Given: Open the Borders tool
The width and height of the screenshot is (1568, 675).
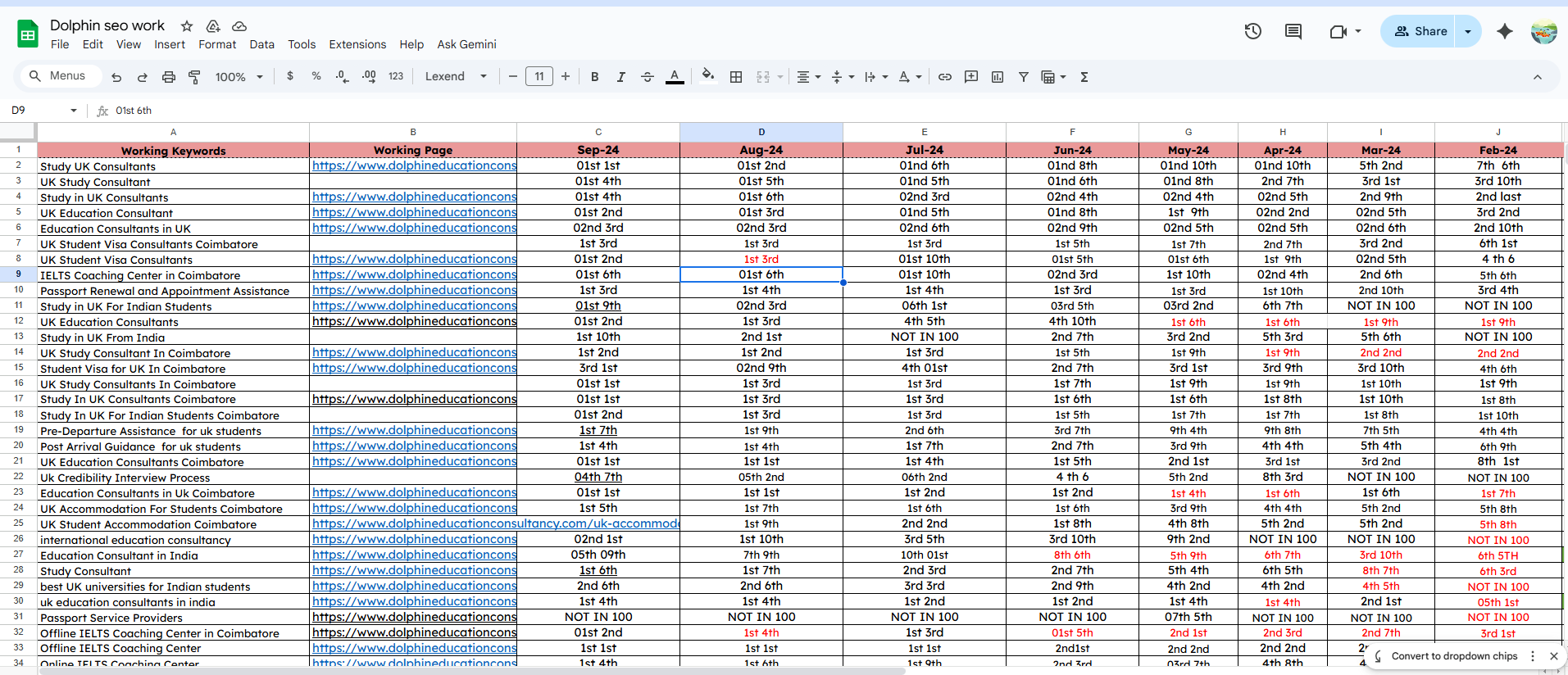Looking at the screenshot, I should pyautogui.click(x=736, y=77).
